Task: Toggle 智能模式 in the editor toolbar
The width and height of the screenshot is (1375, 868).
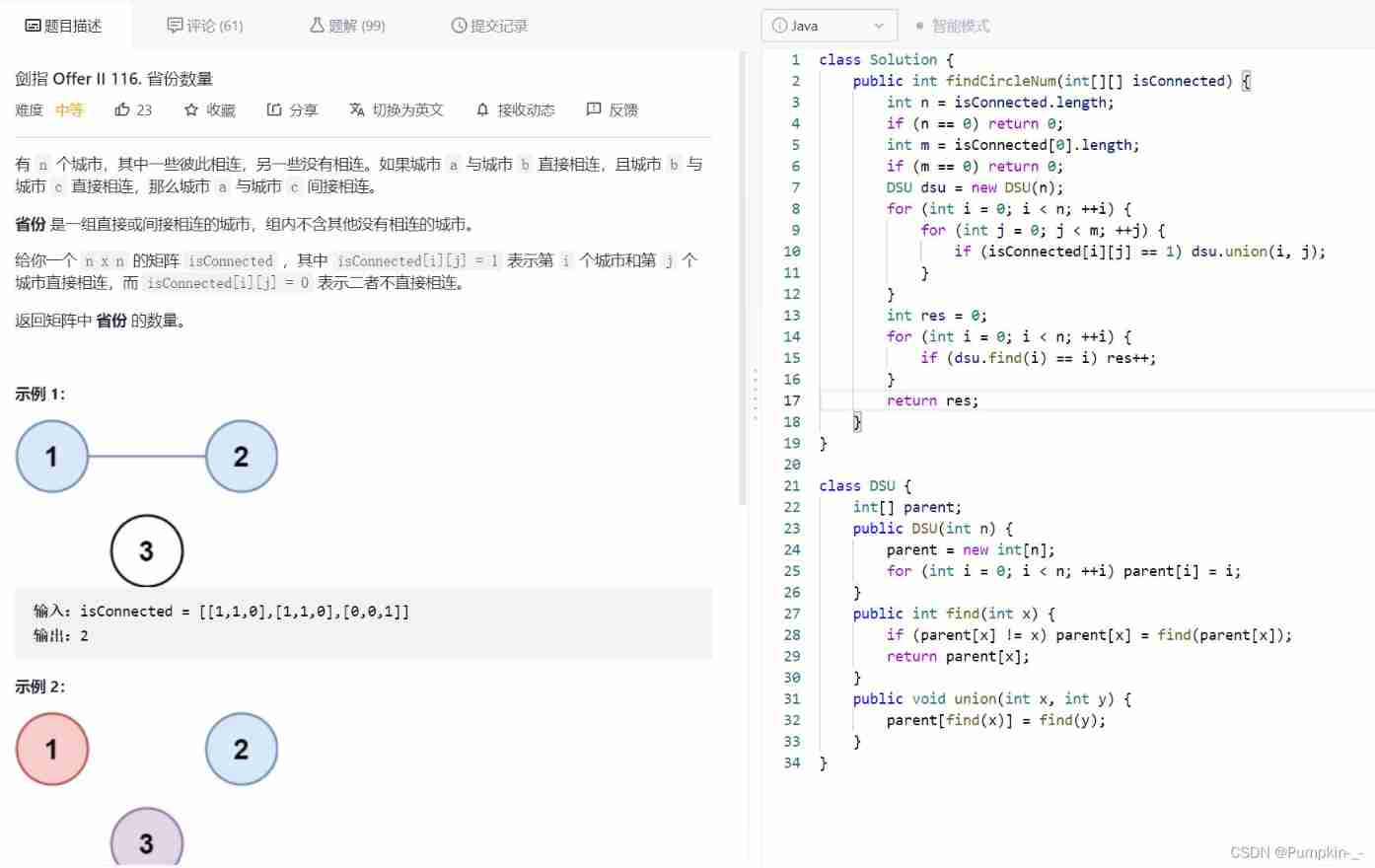Action: 953,26
